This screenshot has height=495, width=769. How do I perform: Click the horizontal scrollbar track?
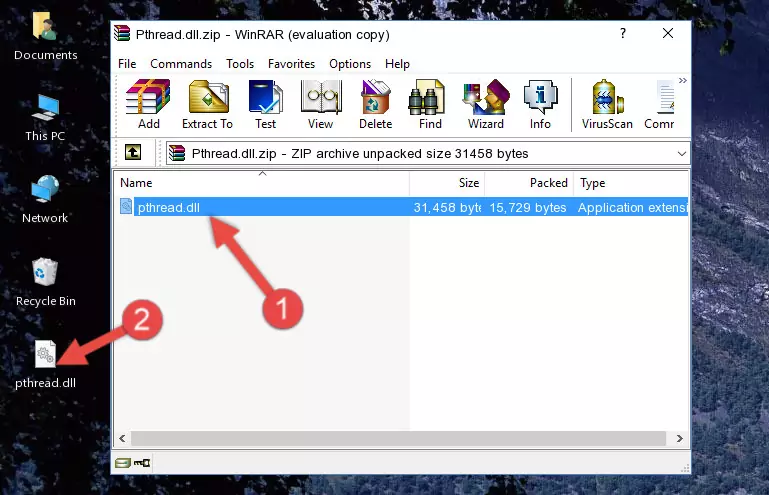pyautogui.click(x=398, y=438)
